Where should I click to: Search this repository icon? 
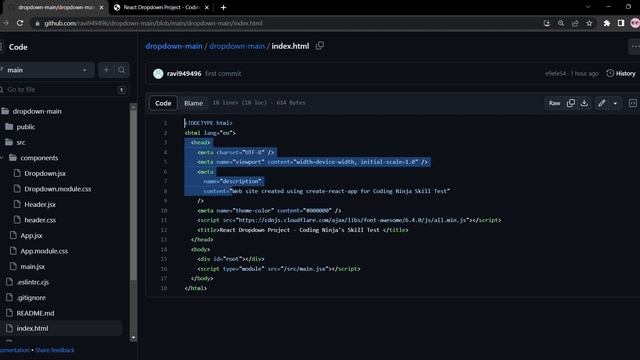tap(122, 70)
